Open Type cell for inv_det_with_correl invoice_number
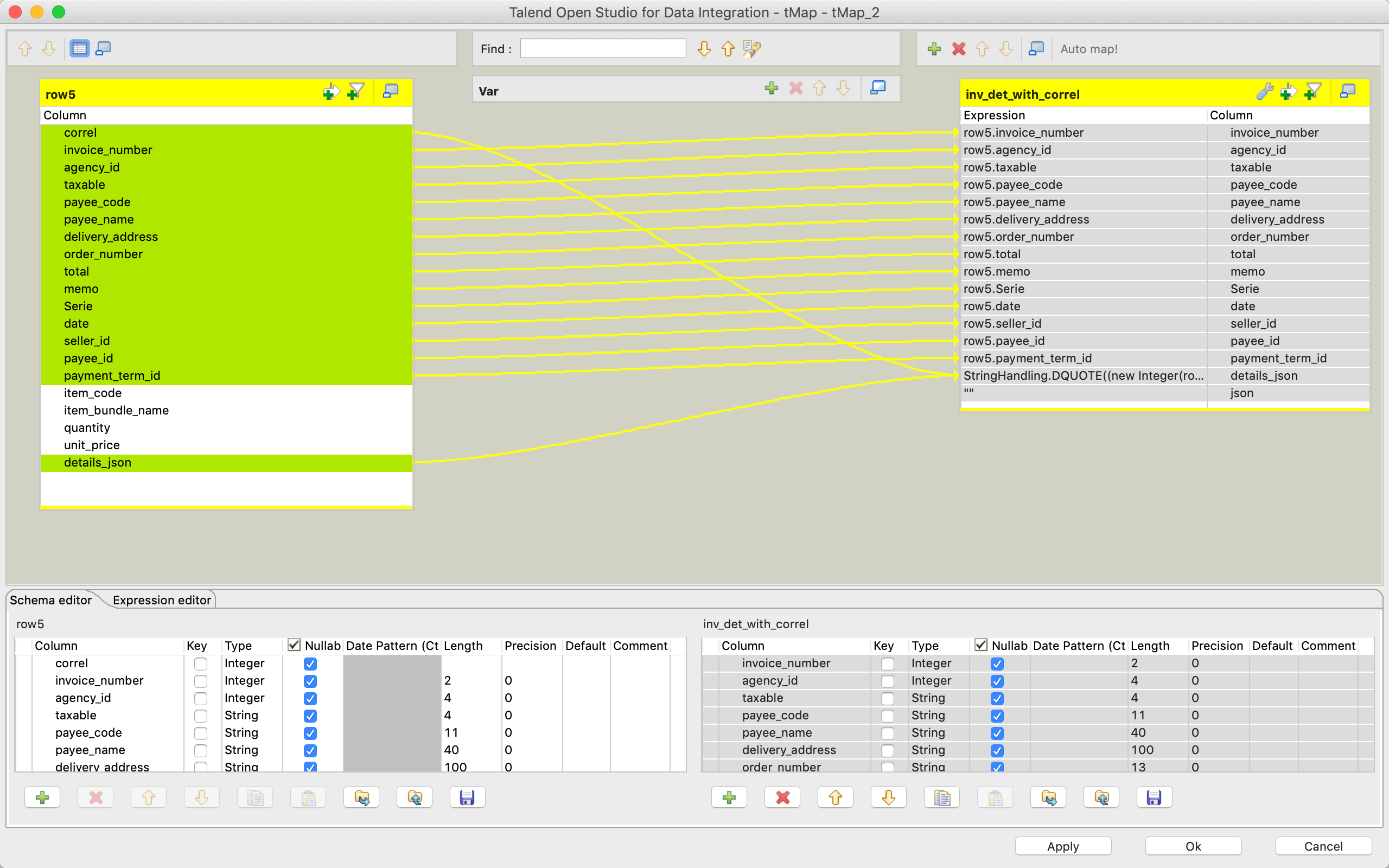1389x868 pixels. (x=939, y=663)
